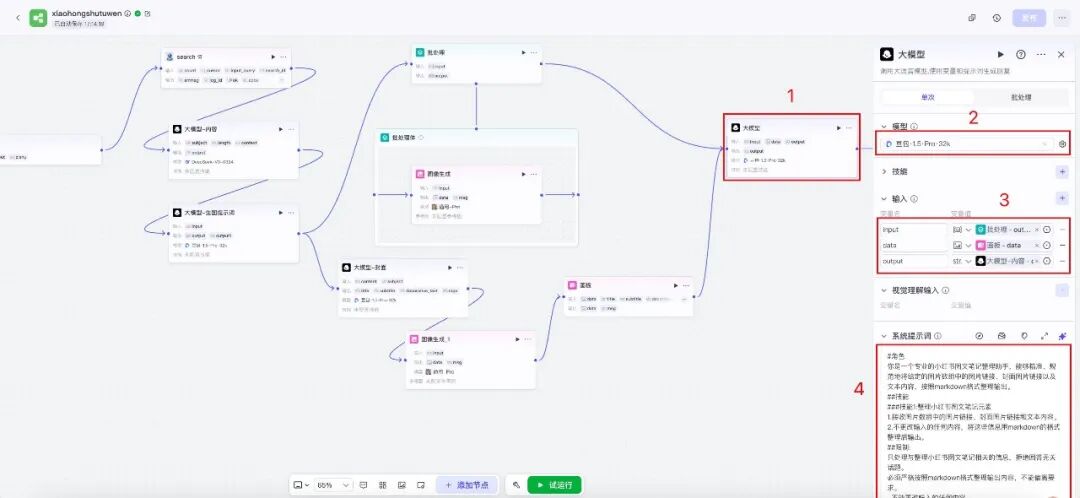The height and width of the screenshot is (498, 1080).
Task: Click auto-layout icon in bottom toolbar
Action: (383, 485)
